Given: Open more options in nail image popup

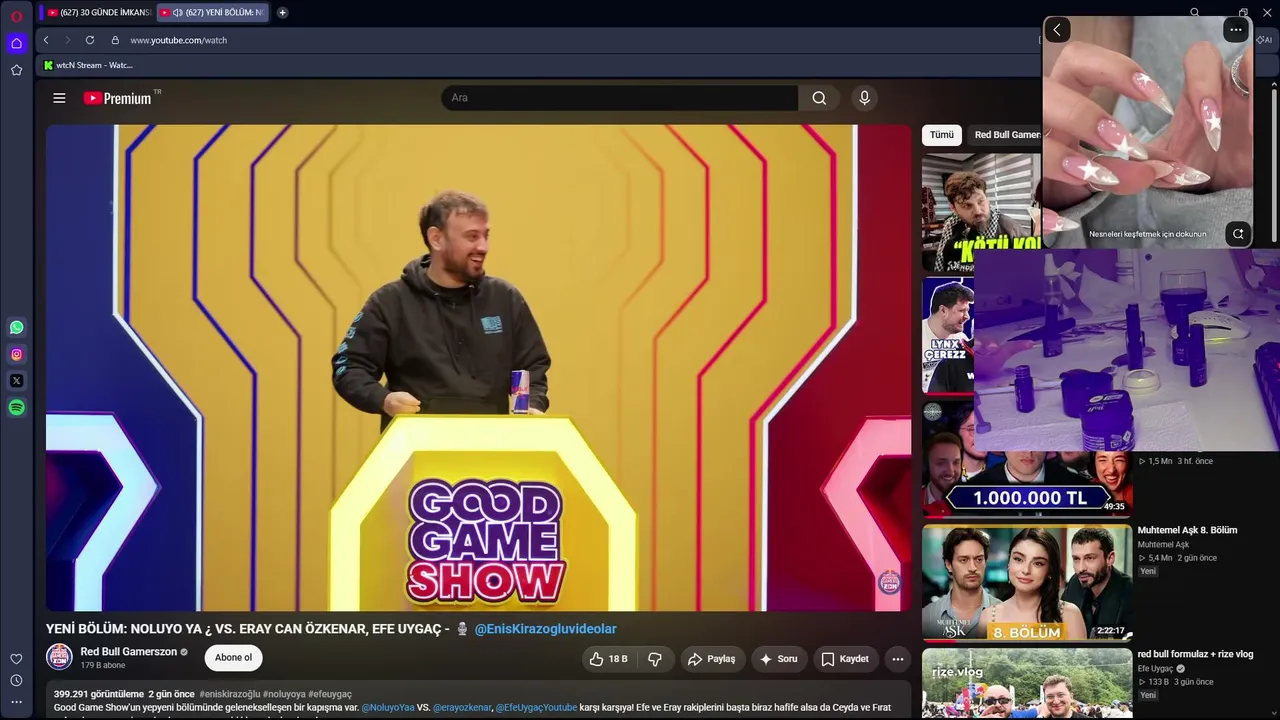Looking at the screenshot, I should [x=1236, y=30].
